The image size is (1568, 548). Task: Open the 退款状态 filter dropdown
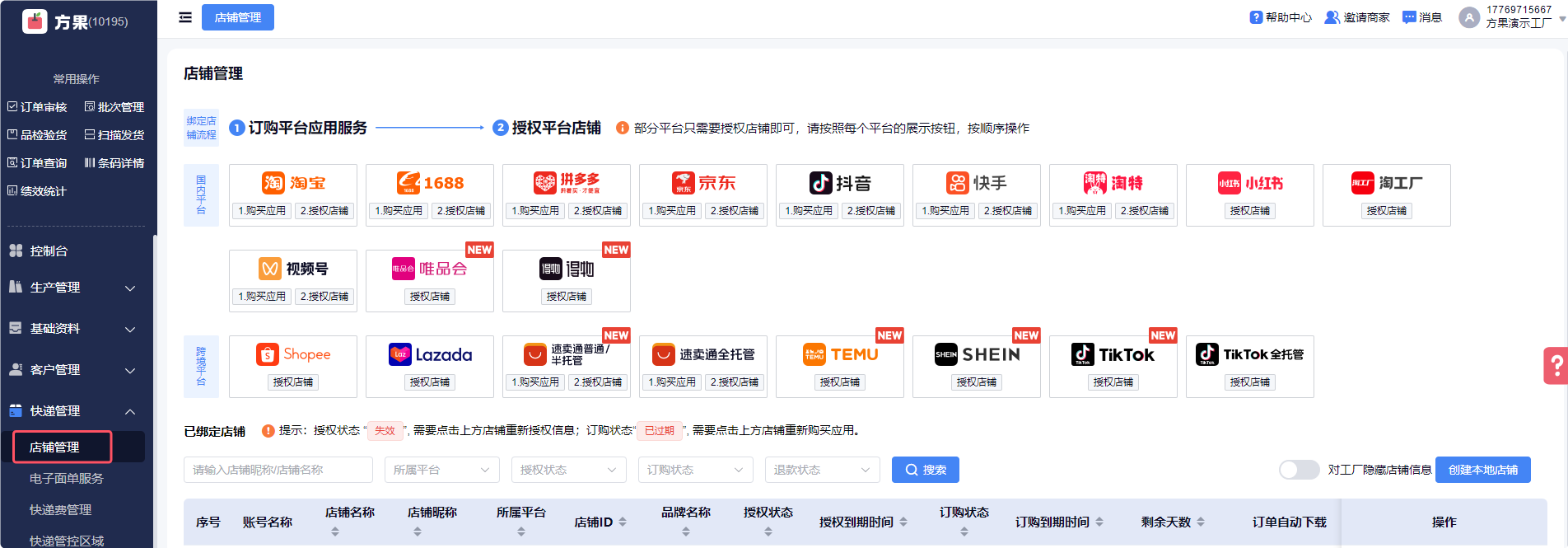pyautogui.click(x=822, y=470)
